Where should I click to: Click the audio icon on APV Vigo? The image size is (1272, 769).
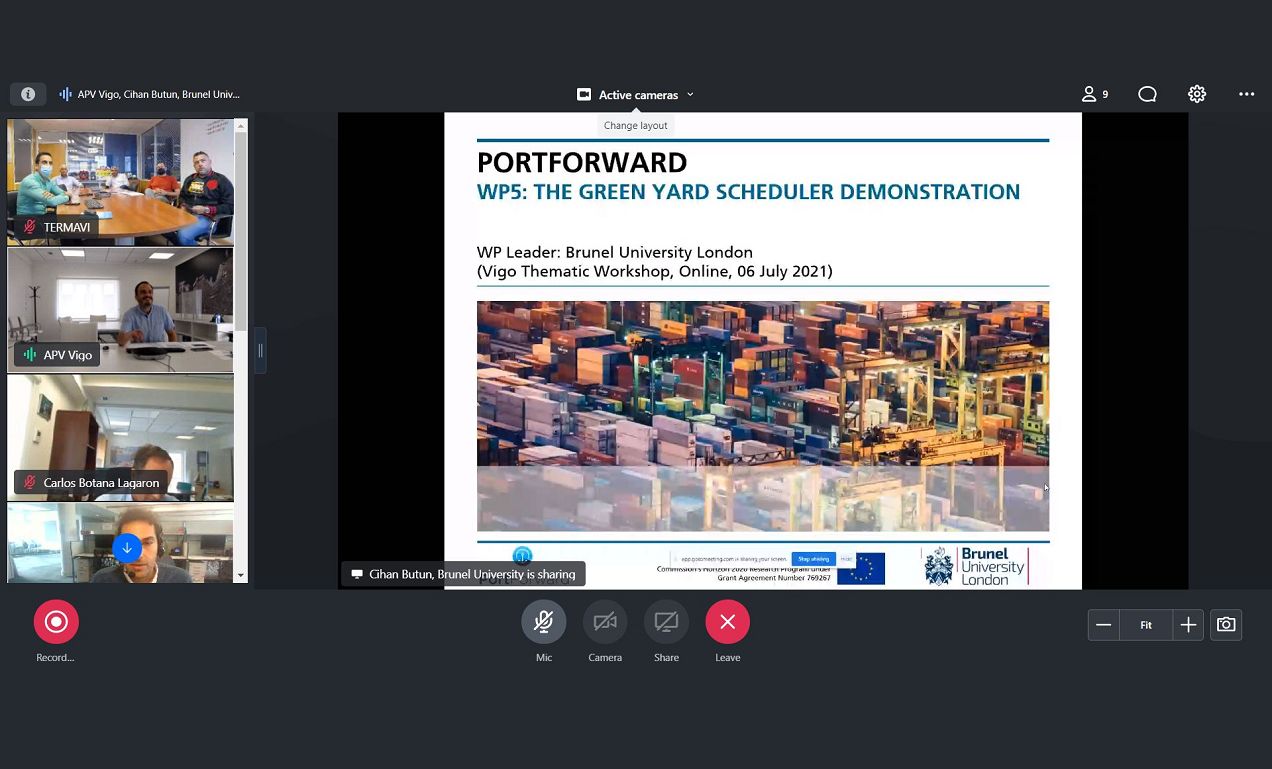[30, 355]
